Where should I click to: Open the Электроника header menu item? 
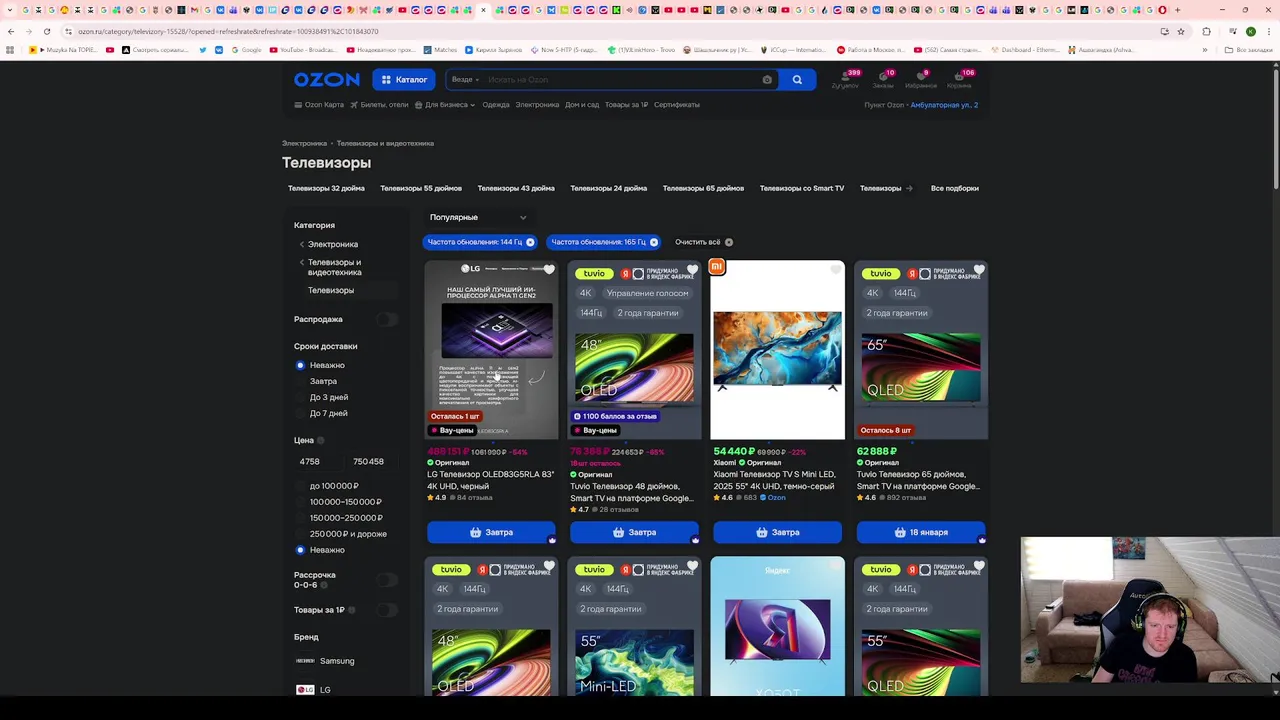point(537,105)
